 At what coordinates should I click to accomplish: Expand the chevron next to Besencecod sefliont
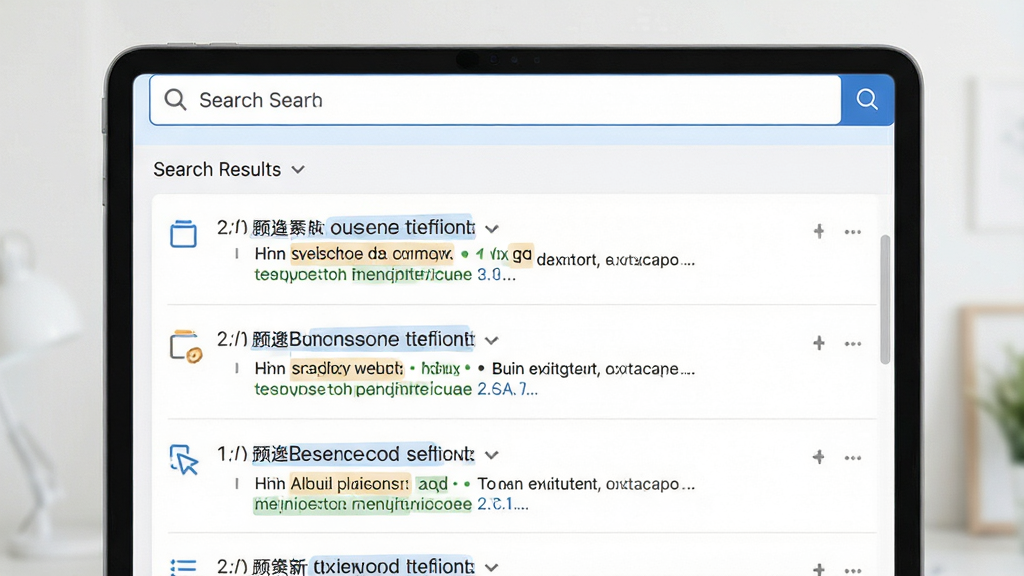(492, 455)
